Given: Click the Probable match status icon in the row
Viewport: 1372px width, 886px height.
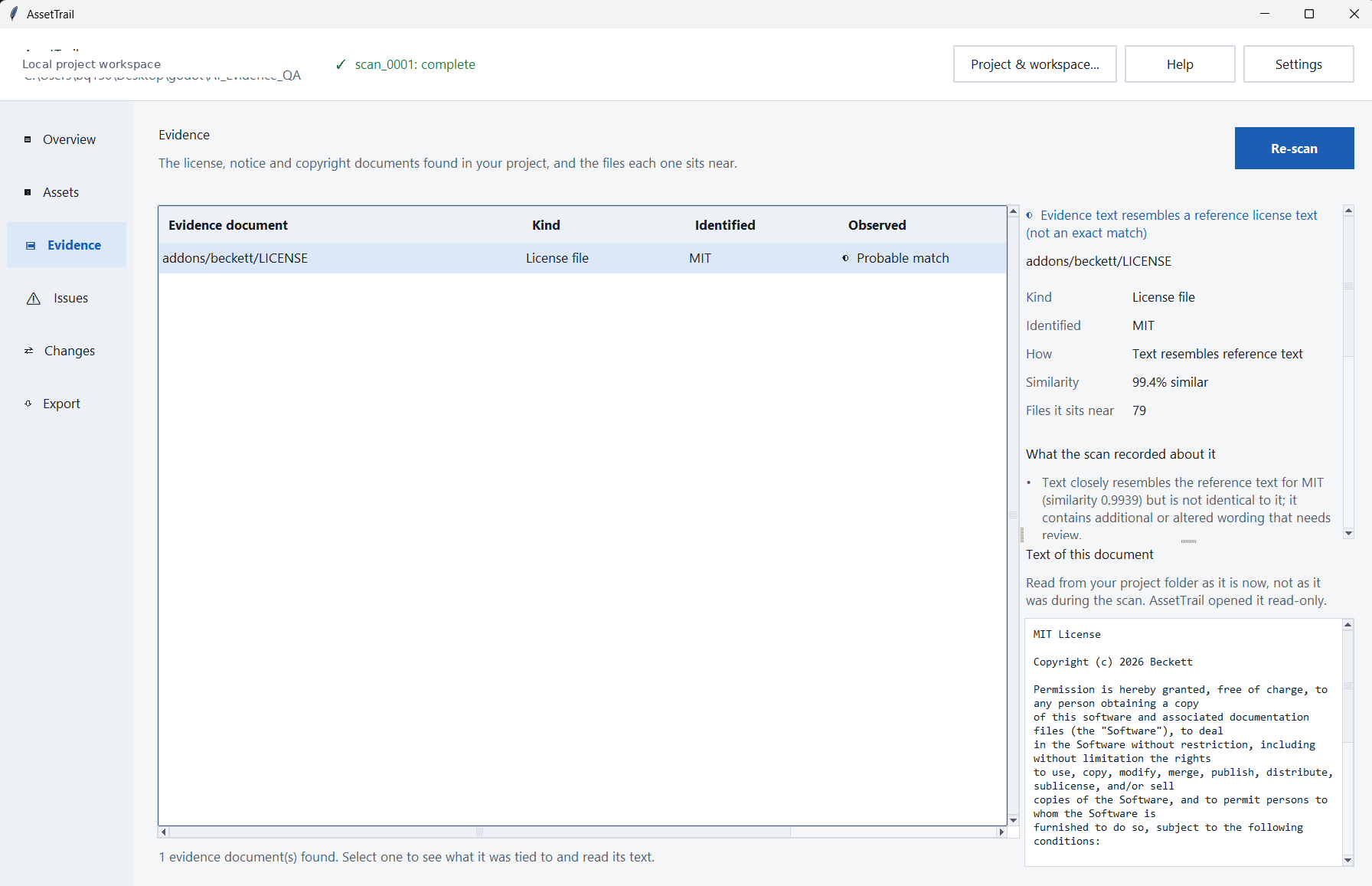Looking at the screenshot, I should 845,258.
